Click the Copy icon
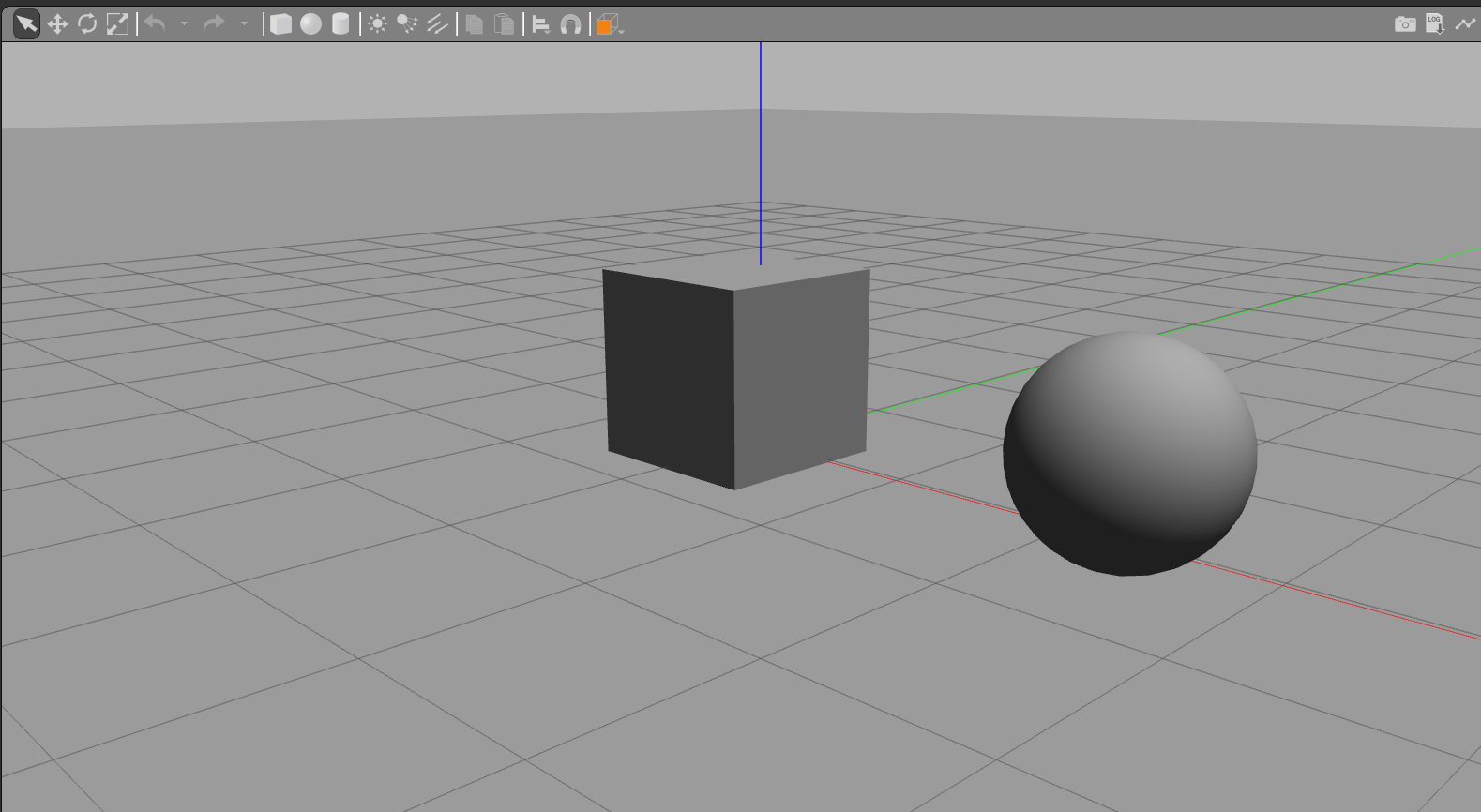The width and height of the screenshot is (1481, 812). [475, 24]
